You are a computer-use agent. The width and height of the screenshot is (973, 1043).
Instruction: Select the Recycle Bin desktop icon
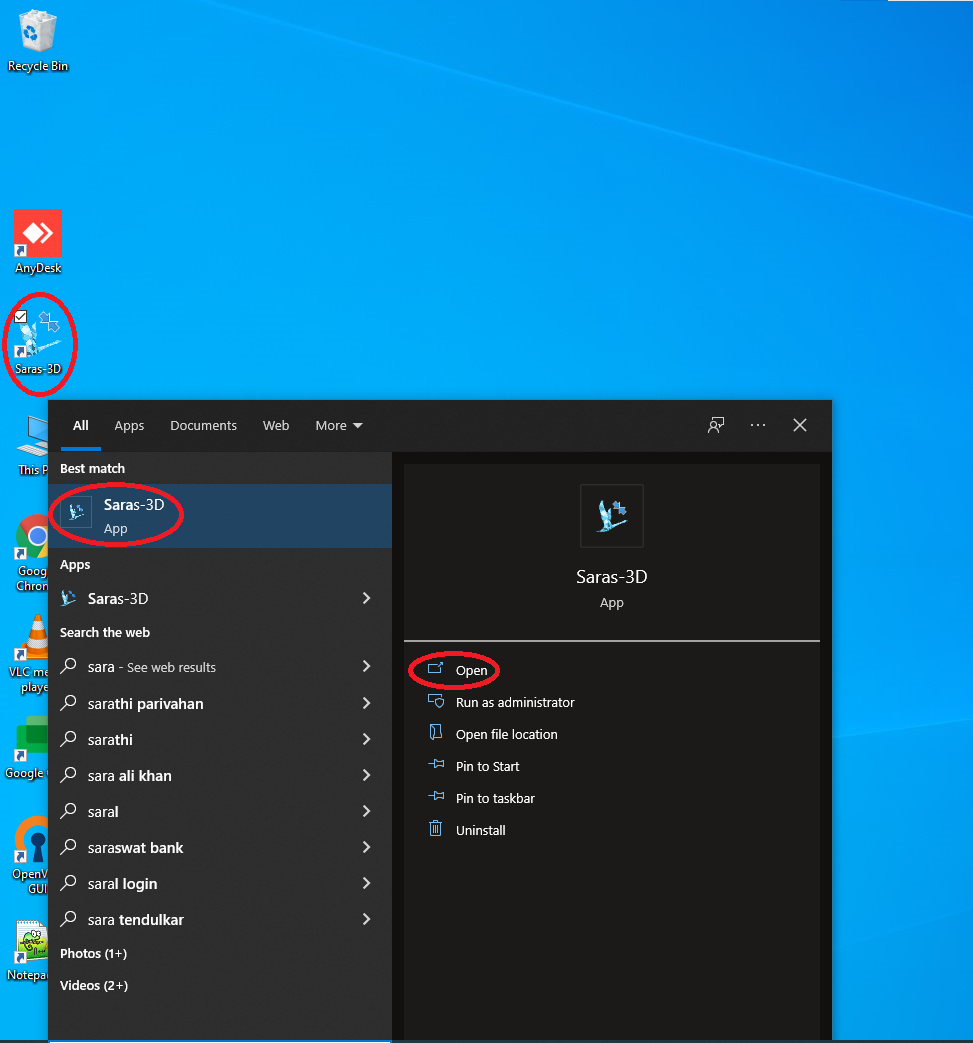pos(37,40)
